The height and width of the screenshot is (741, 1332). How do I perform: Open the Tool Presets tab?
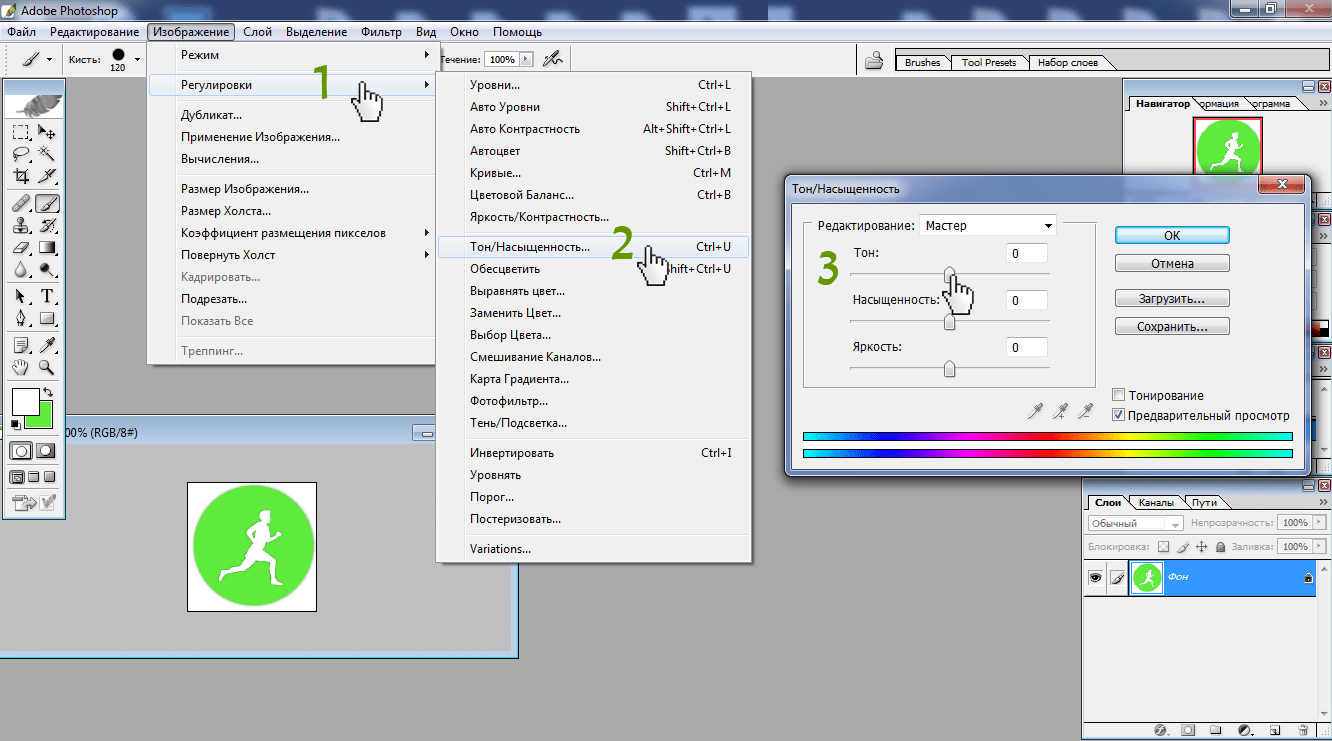click(x=988, y=62)
